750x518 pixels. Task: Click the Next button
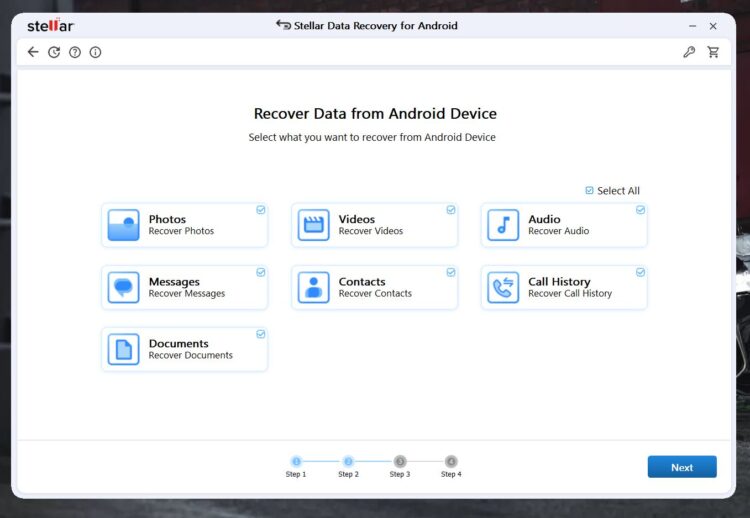(x=682, y=467)
